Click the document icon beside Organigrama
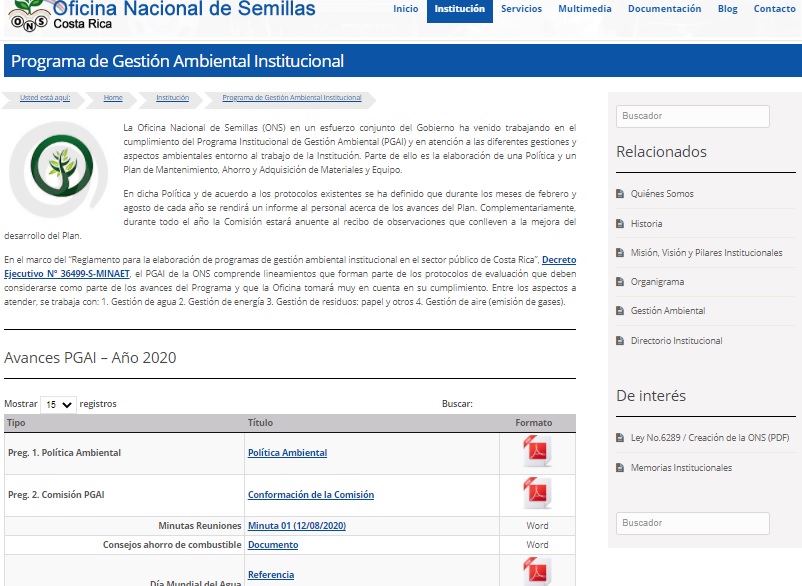Image resolution: width=802 pixels, height=586 pixels. [x=621, y=282]
